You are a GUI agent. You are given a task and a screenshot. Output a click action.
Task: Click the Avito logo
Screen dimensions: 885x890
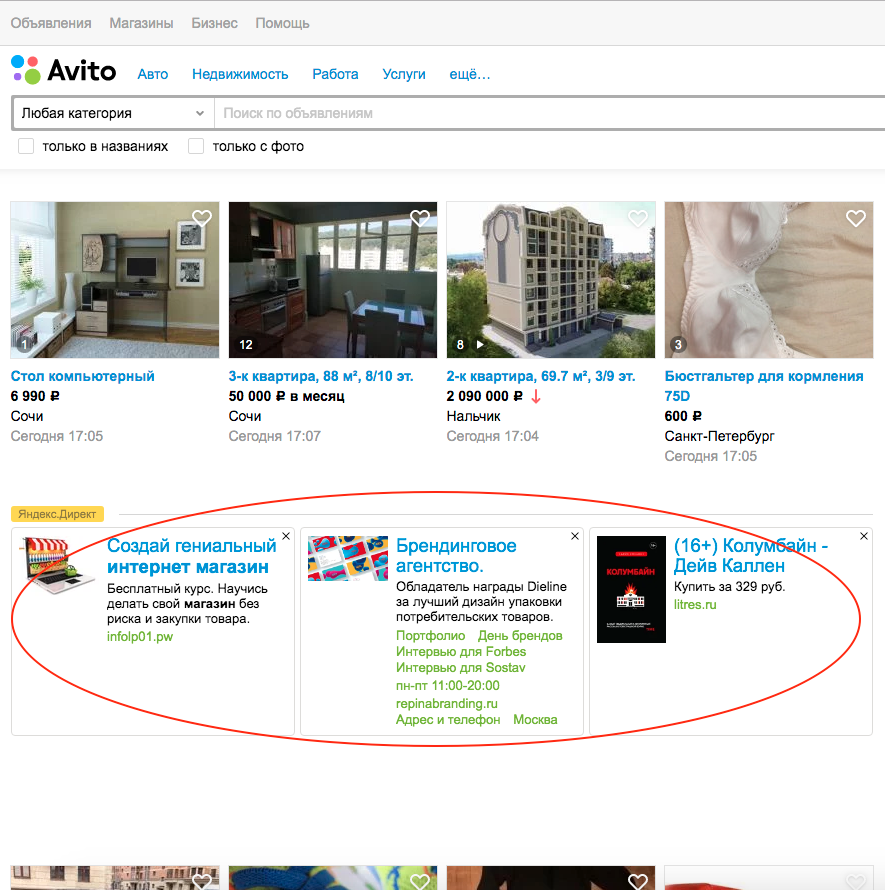tap(64, 72)
